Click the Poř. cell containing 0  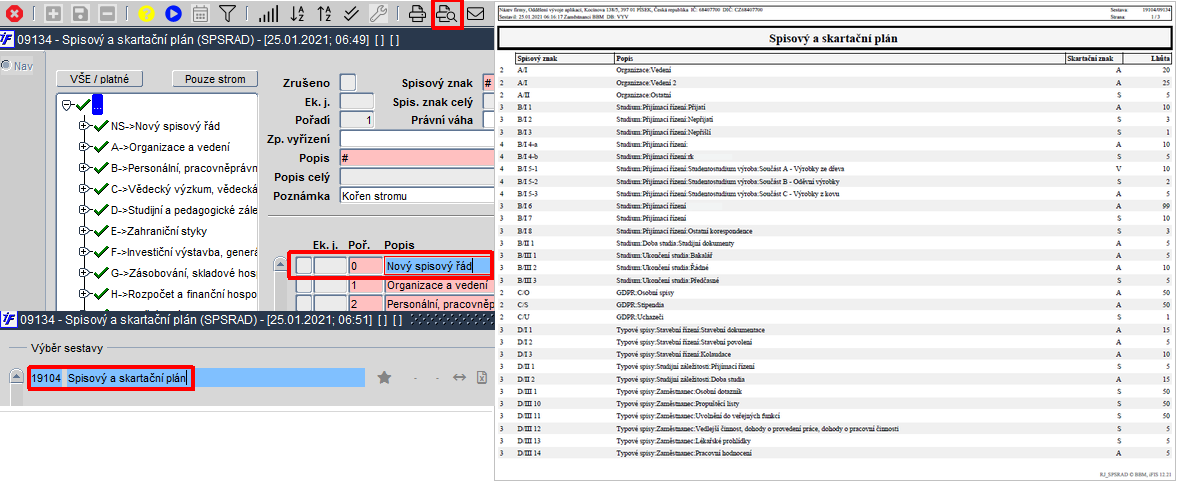365,265
